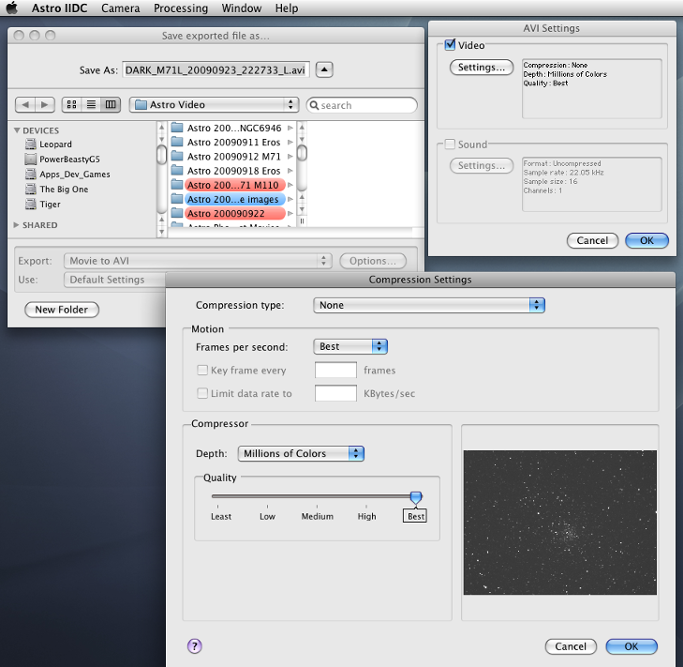Click the star field preview image
Viewport: 683px width, 667px height.
click(x=560, y=522)
